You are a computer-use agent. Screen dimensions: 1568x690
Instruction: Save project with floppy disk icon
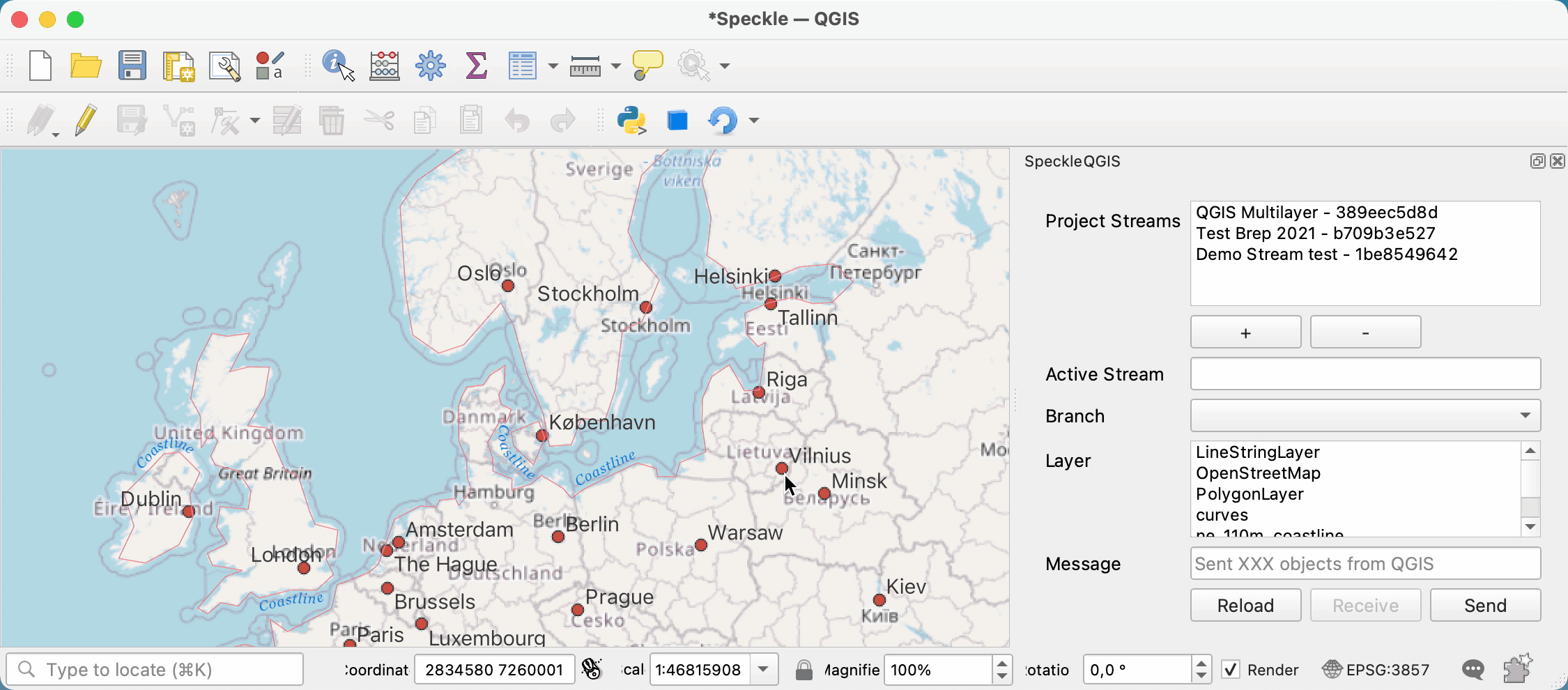coord(132,66)
